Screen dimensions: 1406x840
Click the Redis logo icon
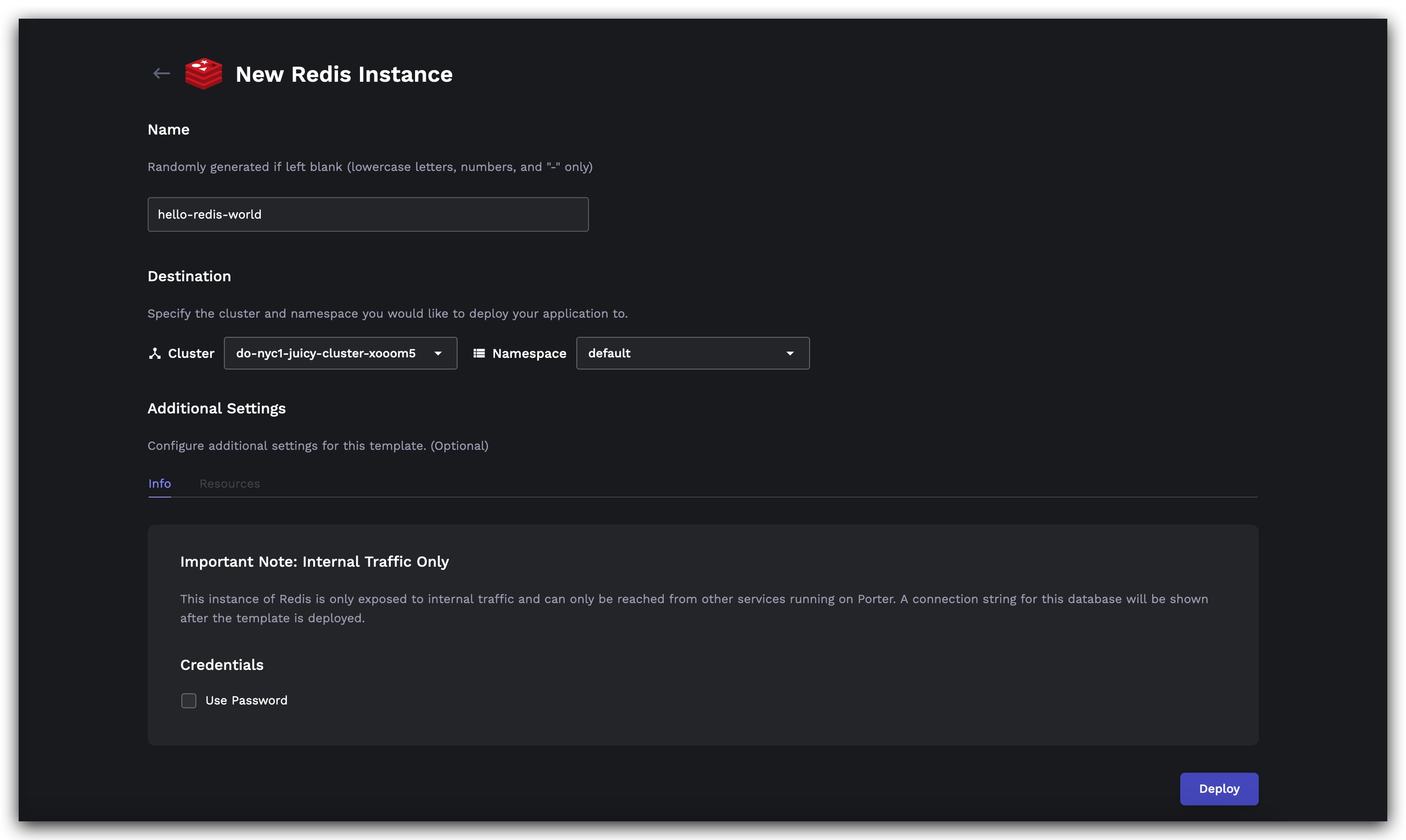click(x=204, y=74)
